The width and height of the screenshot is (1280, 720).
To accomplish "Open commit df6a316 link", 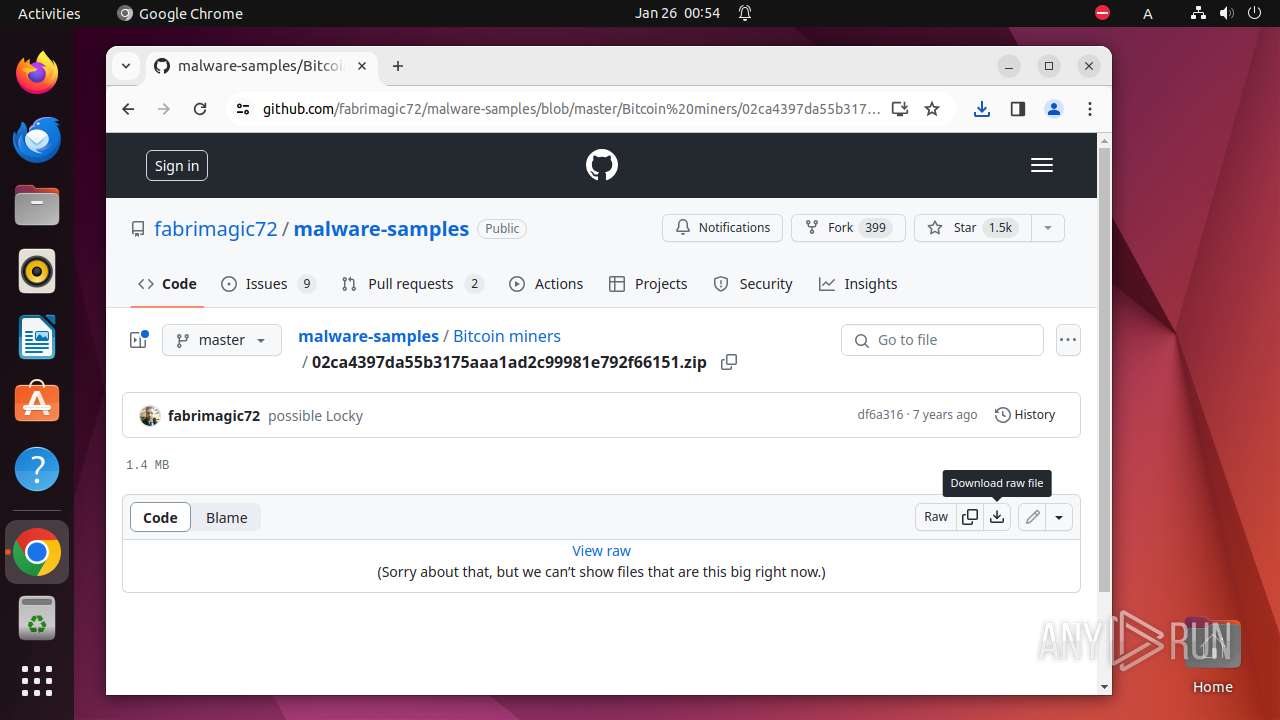I will [x=880, y=415].
